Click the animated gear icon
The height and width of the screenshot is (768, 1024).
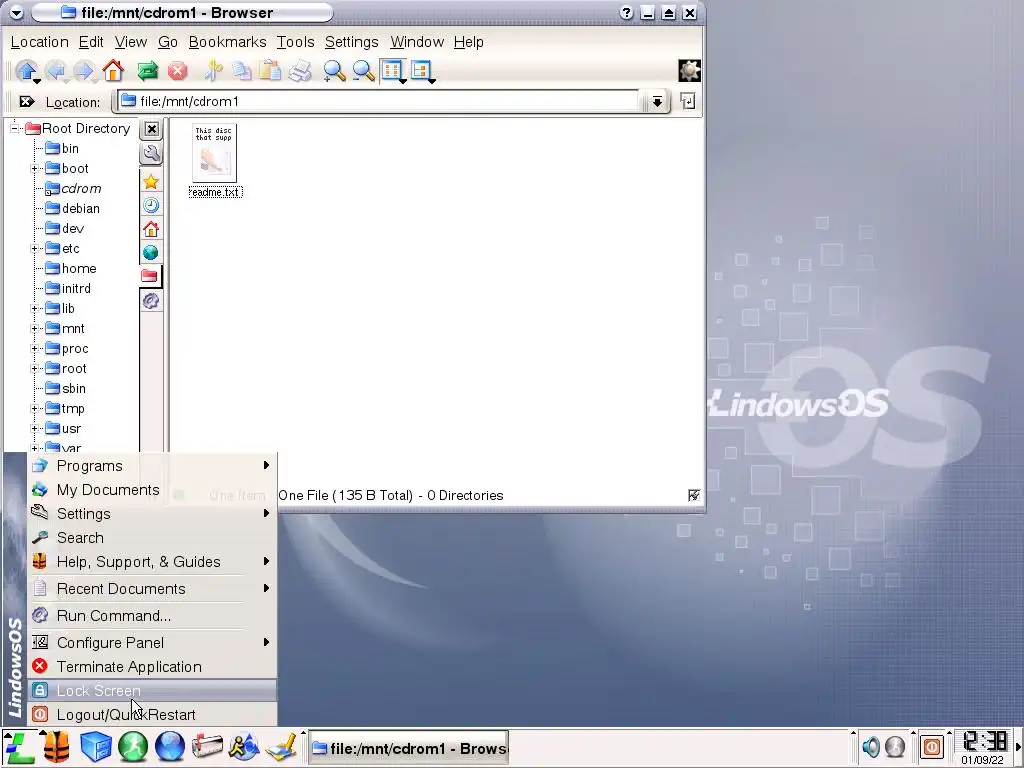pyautogui.click(x=690, y=71)
